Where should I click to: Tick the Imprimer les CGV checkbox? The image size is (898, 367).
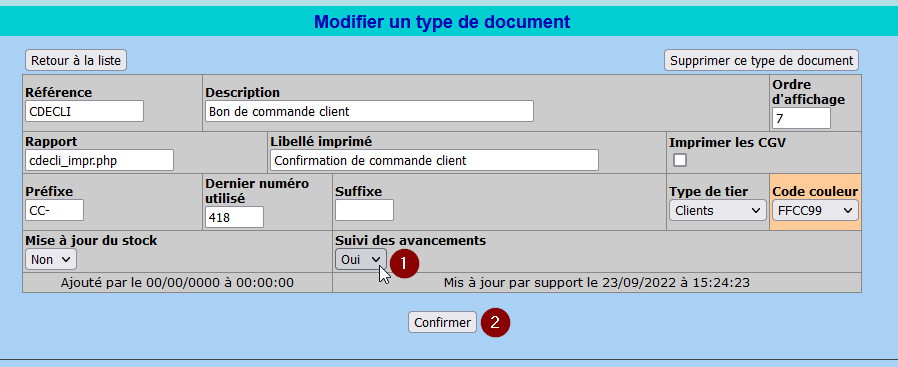[680, 160]
